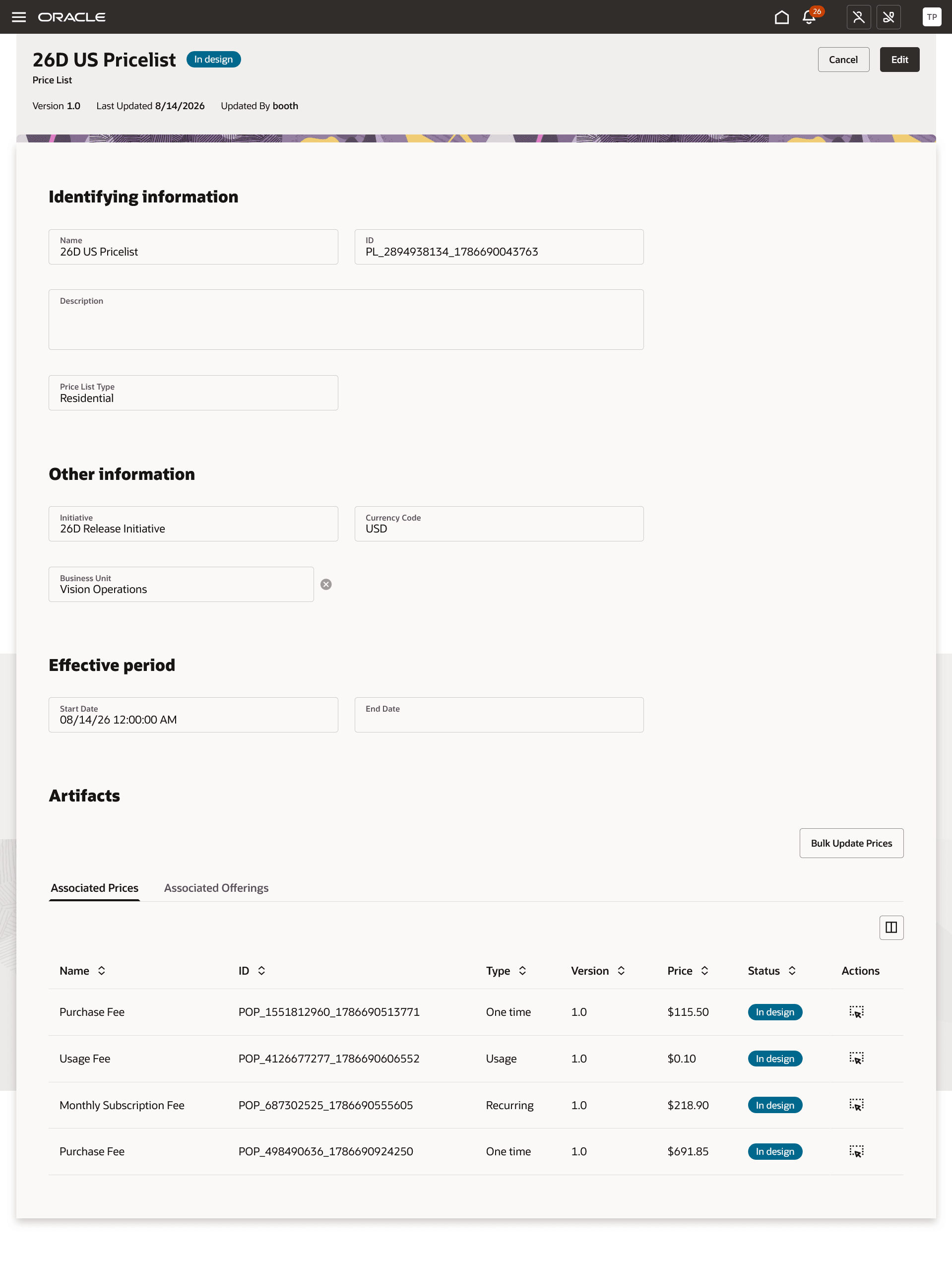Click the Name field with 26D US Pricelist
The image size is (952, 1262).
pyautogui.click(x=193, y=247)
